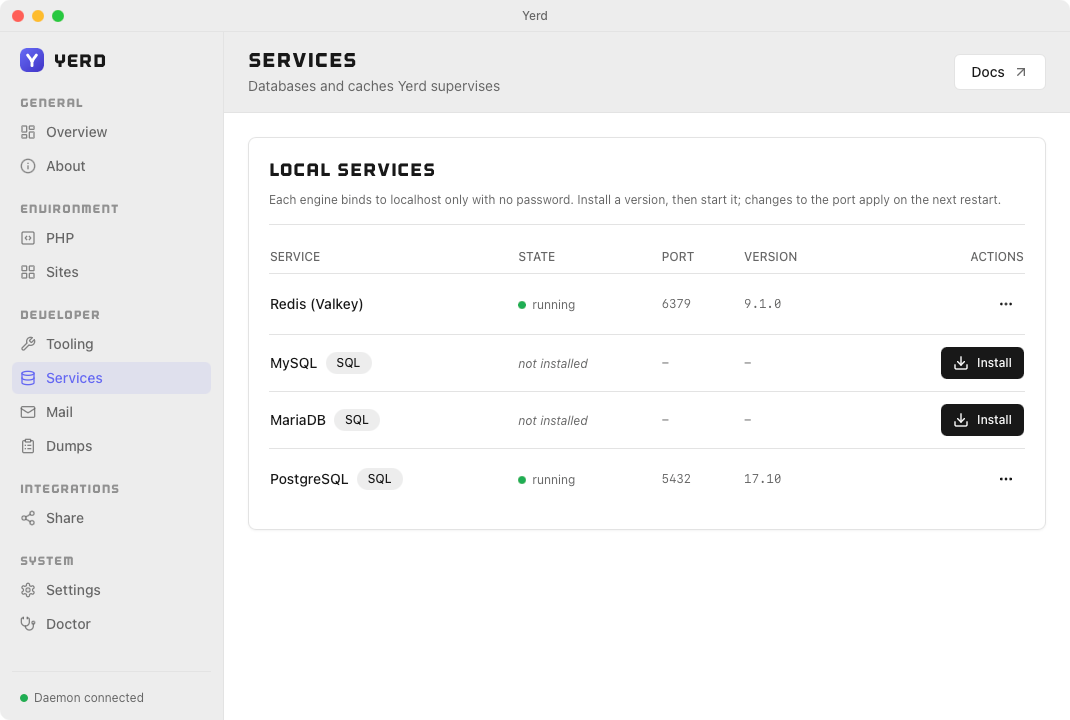Click the 'MySQL' service name
1070x720 pixels.
click(x=293, y=363)
